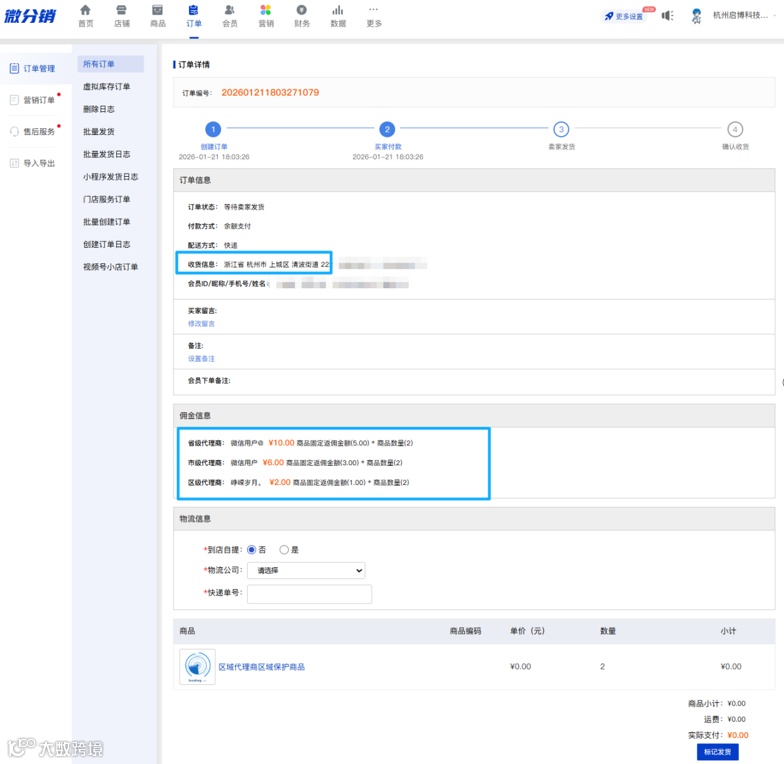Click the announcement speaker icon
Viewport: 784px width, 764px height.
tap(668, 16)
